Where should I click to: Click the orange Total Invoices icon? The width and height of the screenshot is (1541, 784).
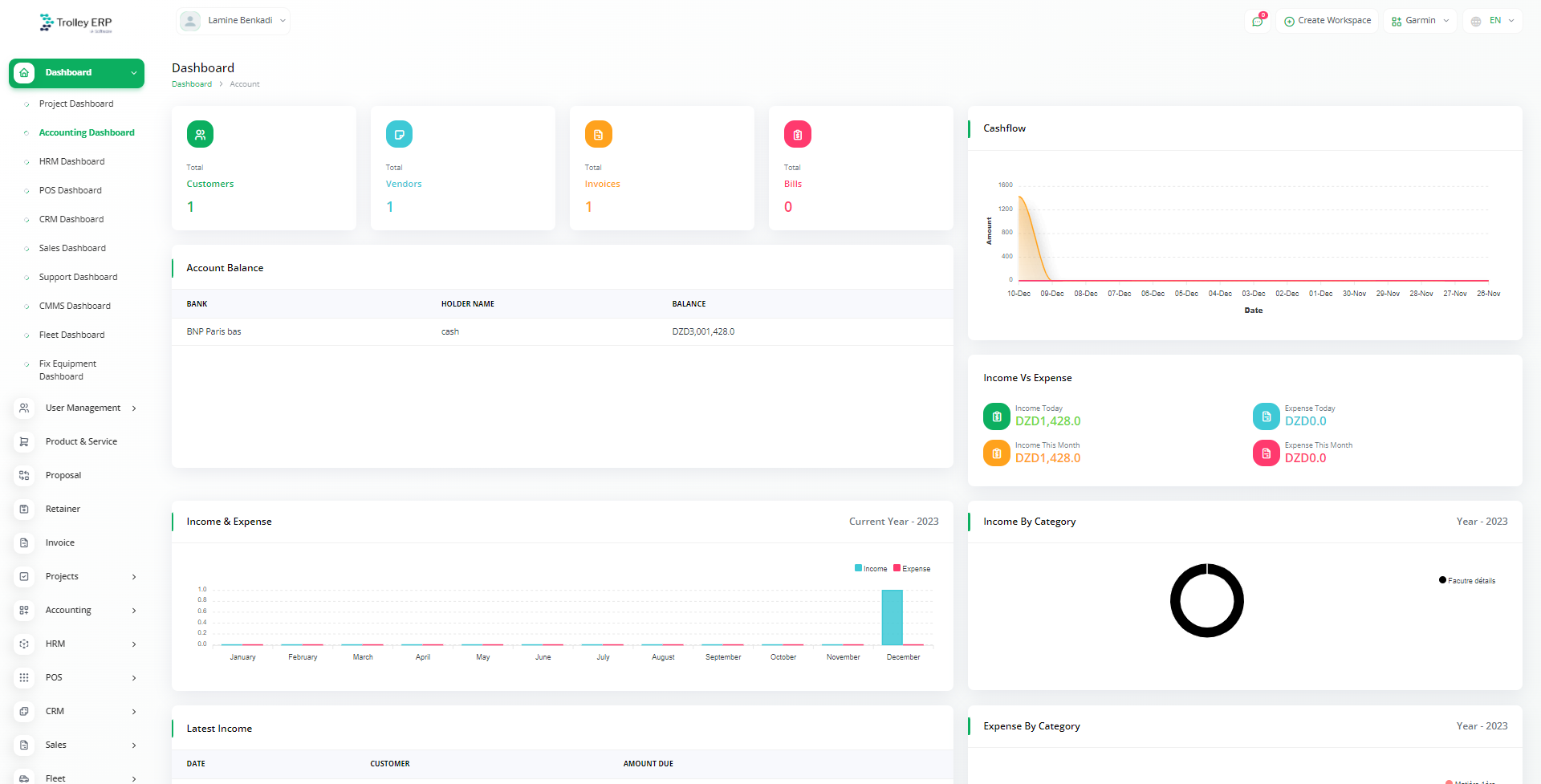[598, 134]
